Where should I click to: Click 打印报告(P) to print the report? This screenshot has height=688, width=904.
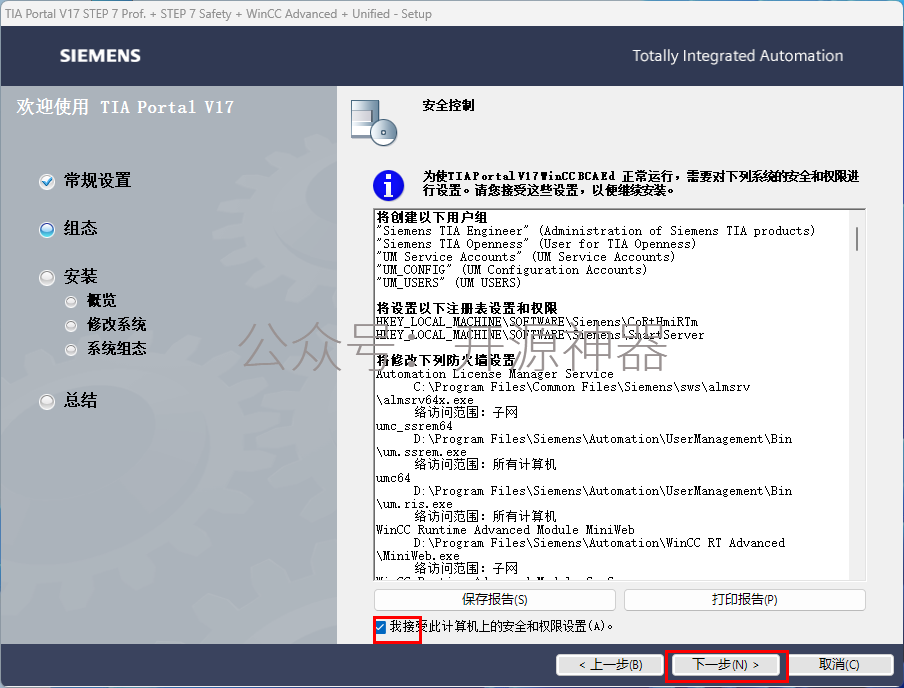click(x=744, y=600)
